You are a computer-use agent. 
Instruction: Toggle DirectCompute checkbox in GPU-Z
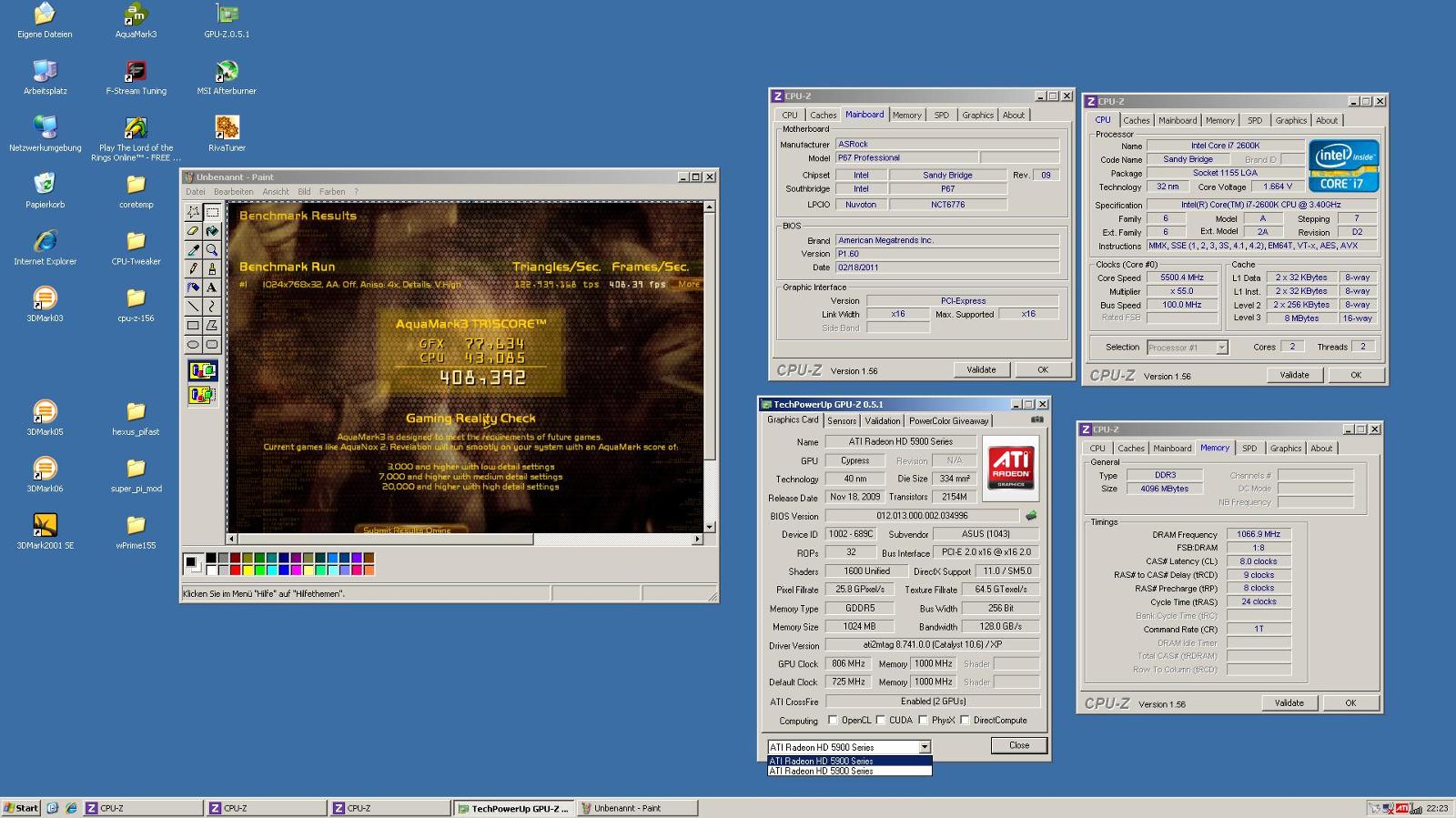point(965,720)
